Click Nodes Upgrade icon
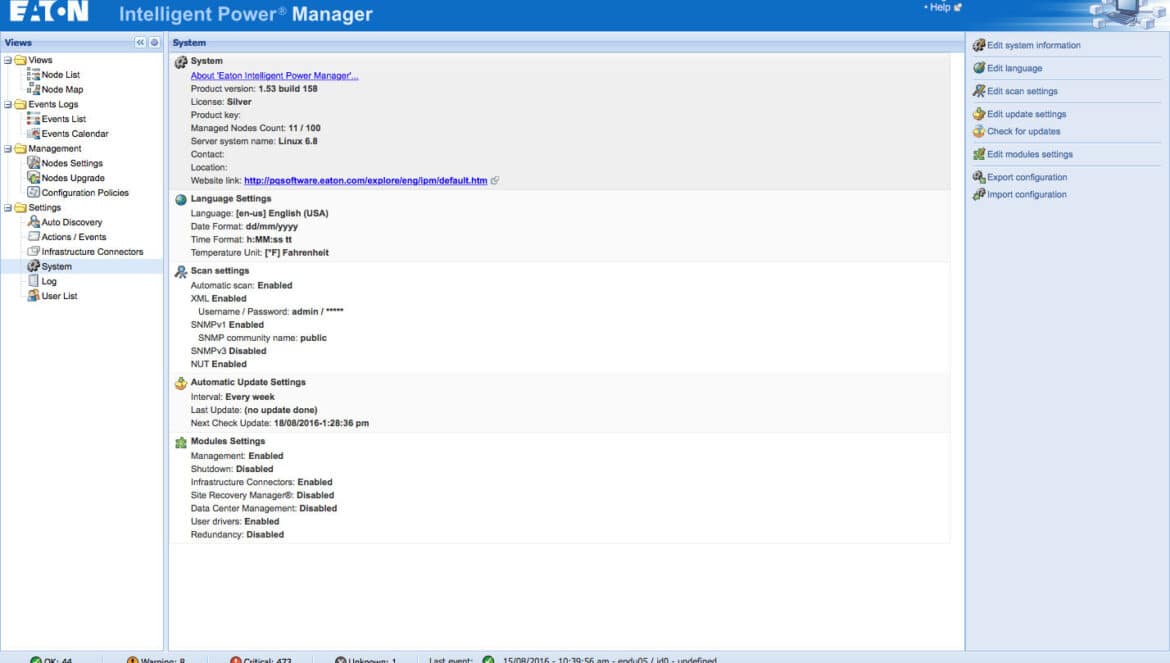The height and width of the screenshot is (663, 1170). point(34,177)
